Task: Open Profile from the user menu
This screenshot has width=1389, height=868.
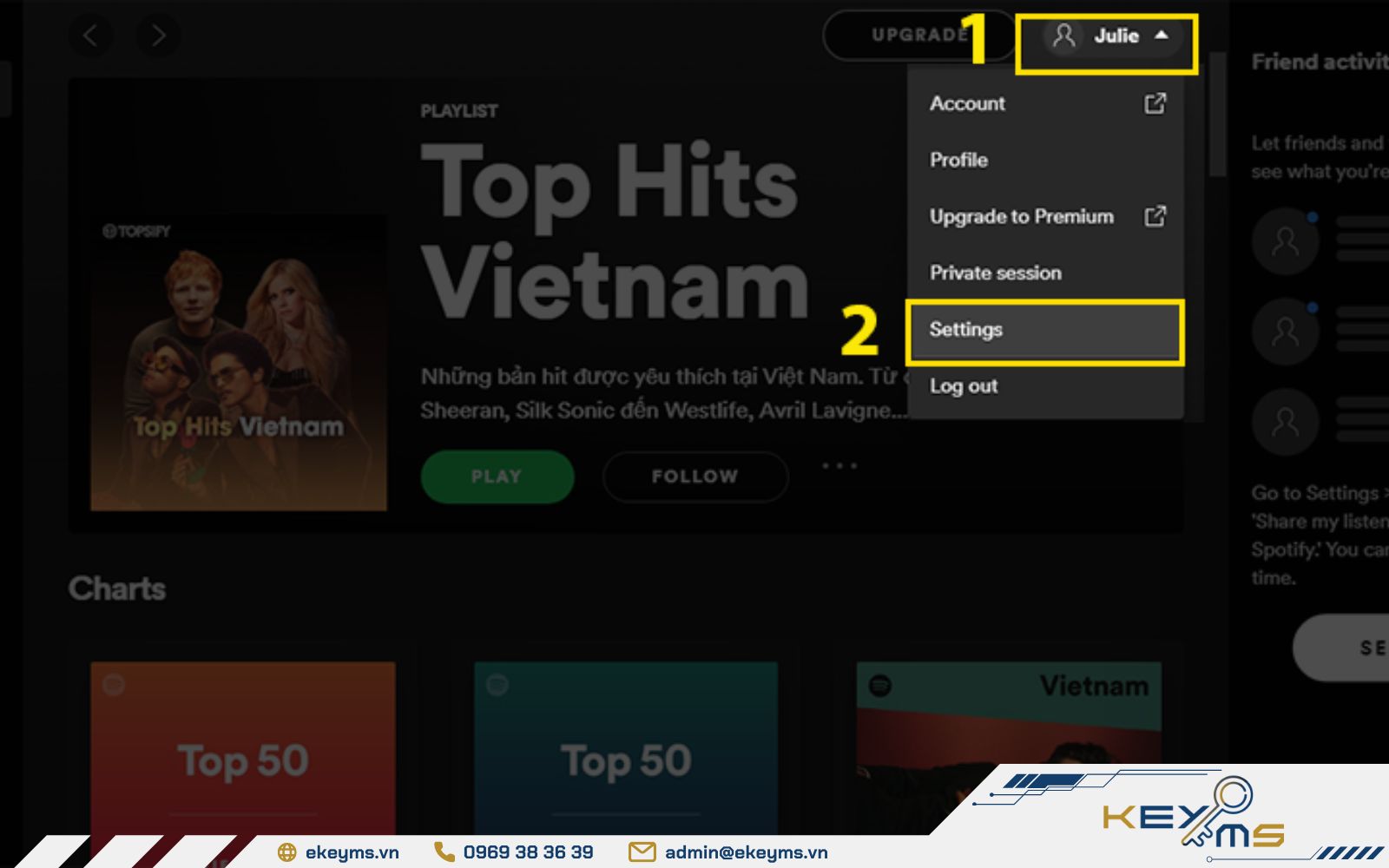Action: (x=1046, y=160)
